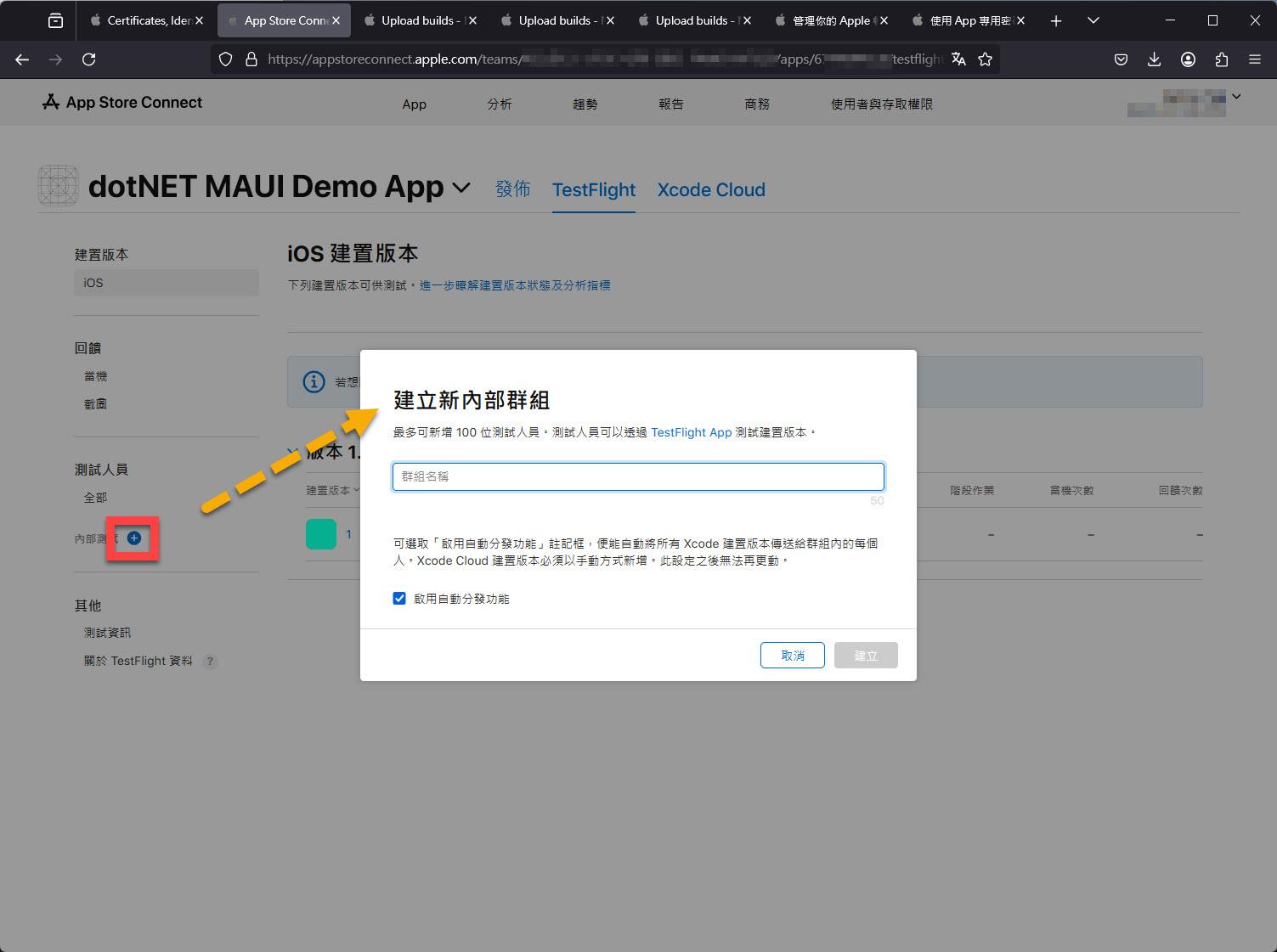Click the translate page icon in address bar
The height and width of the screenshot is (952, 1277).
(x=958, y=59)
